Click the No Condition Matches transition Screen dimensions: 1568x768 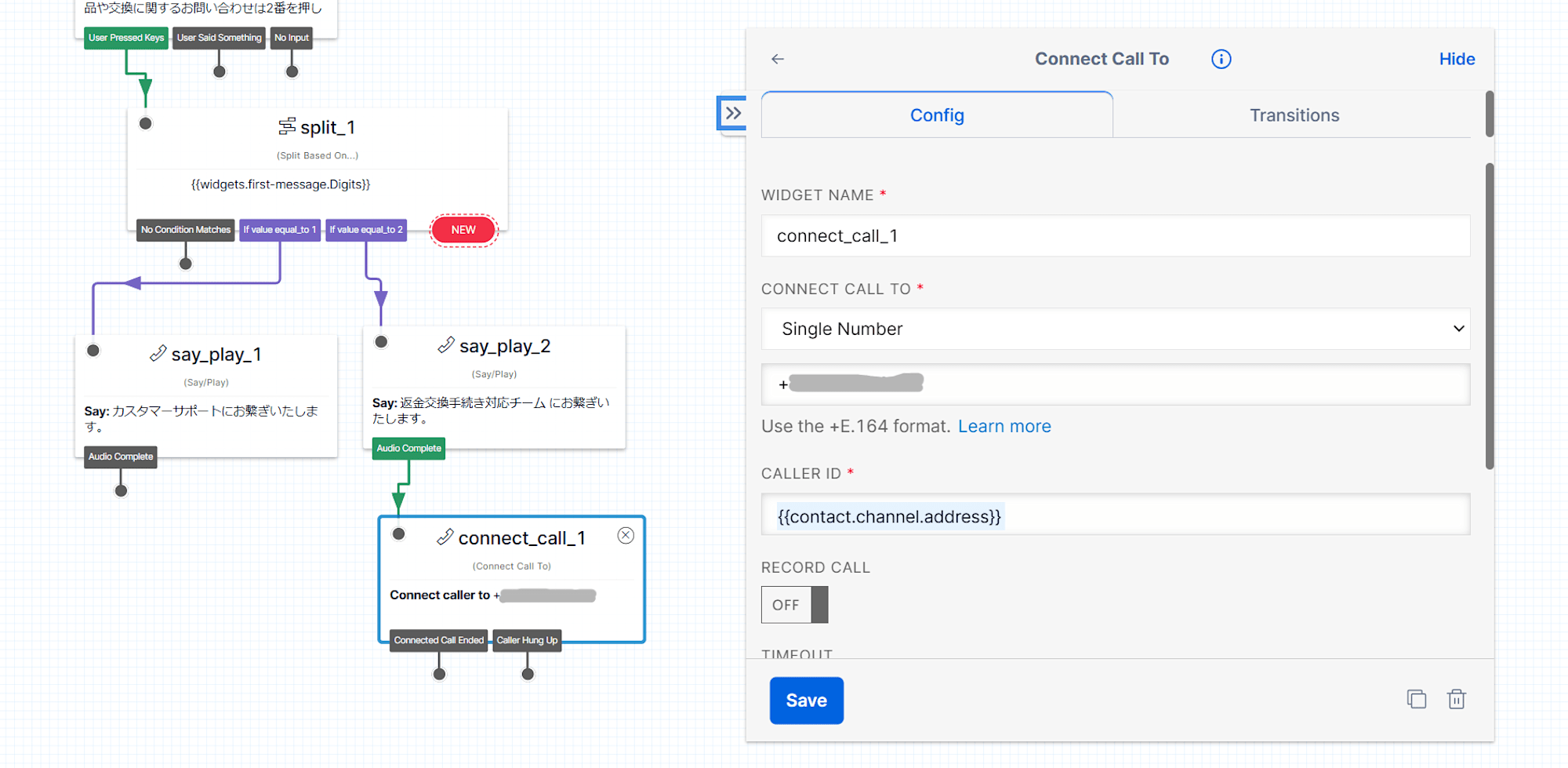coord(186,230)
